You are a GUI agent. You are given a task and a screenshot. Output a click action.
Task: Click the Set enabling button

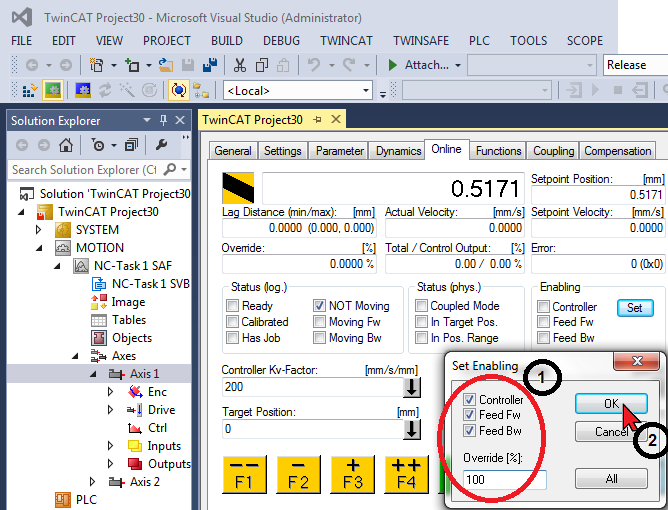coord(635,308)
